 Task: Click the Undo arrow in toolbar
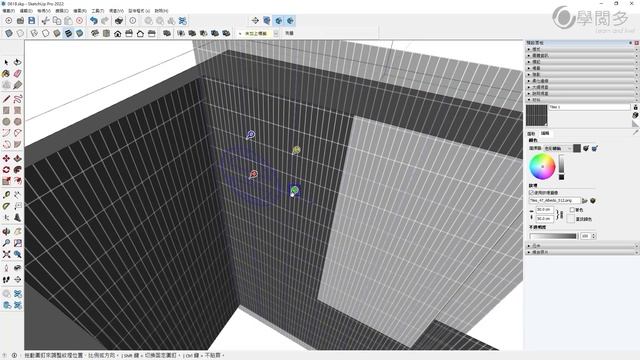tap(93, 20)
